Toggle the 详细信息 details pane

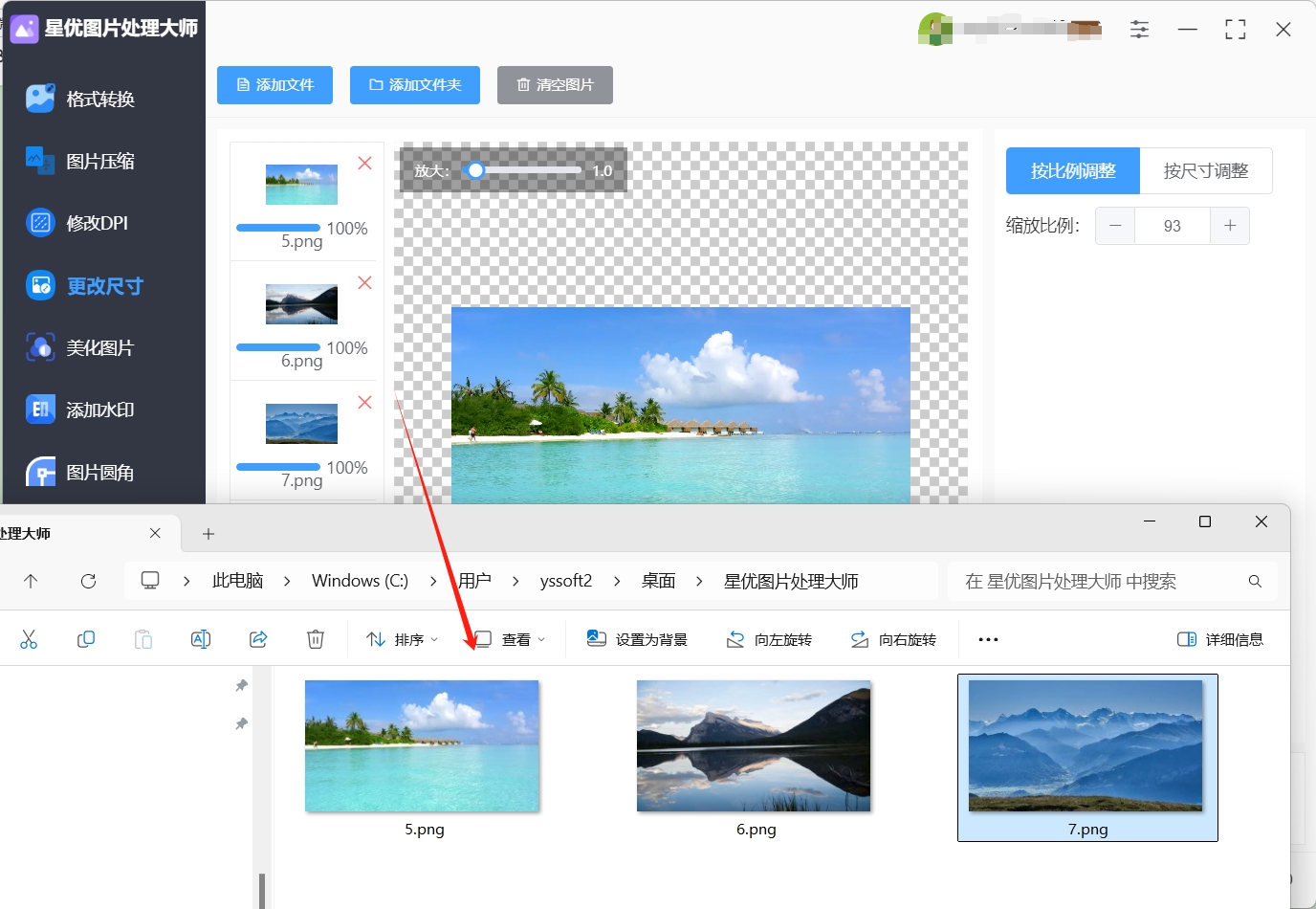pos(1220,639)
